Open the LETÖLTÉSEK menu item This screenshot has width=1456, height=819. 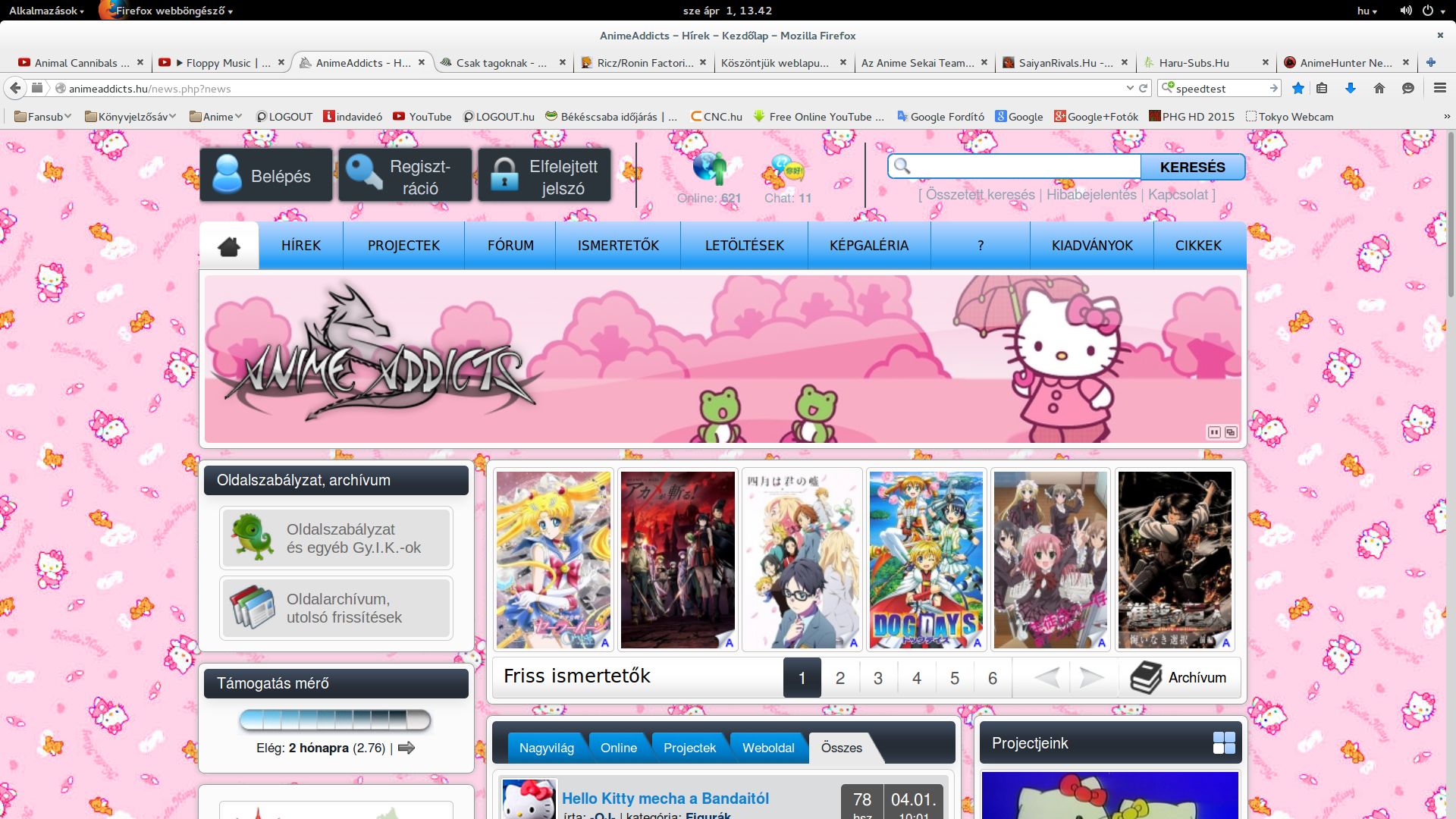[x=745, y=246]
